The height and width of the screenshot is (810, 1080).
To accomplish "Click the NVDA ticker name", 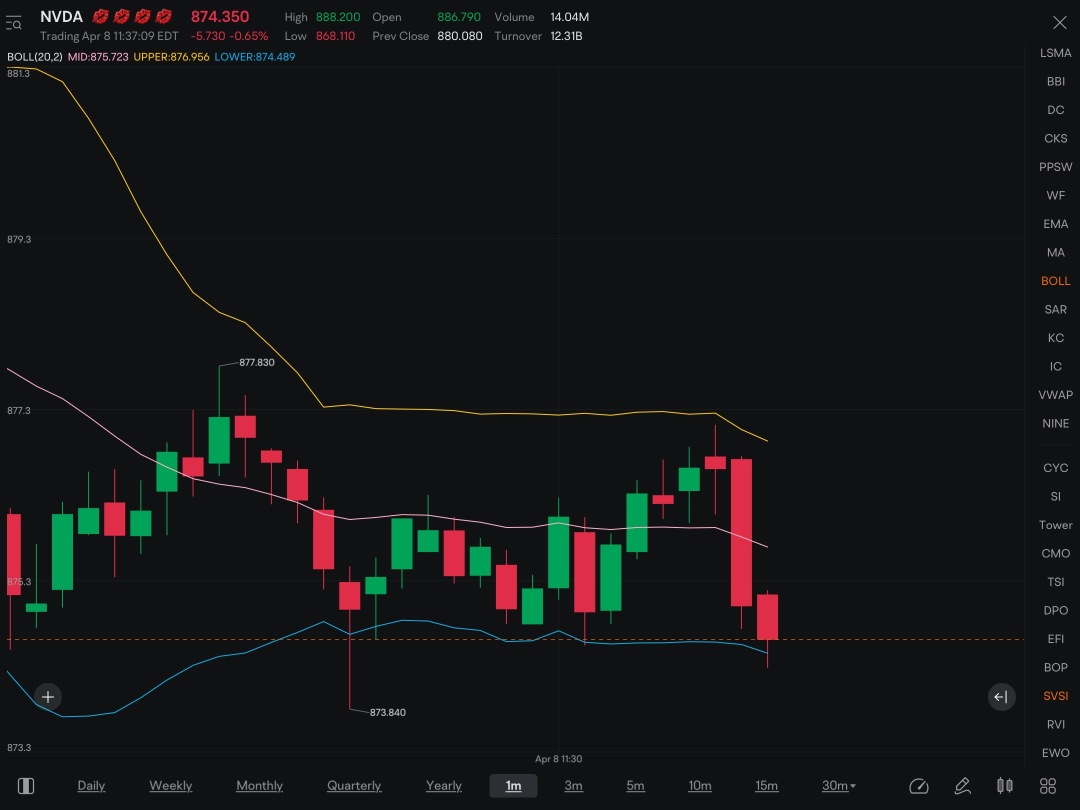I will point(61,17).
